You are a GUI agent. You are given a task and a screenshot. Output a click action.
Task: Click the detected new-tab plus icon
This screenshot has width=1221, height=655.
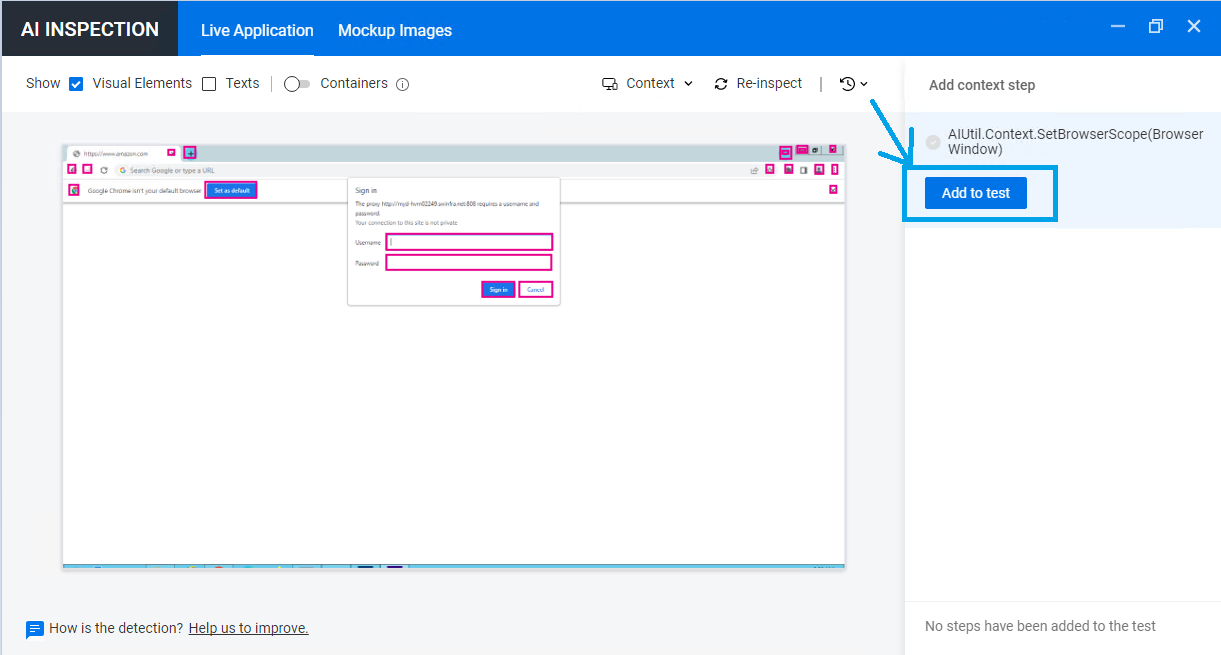point(190,153)
